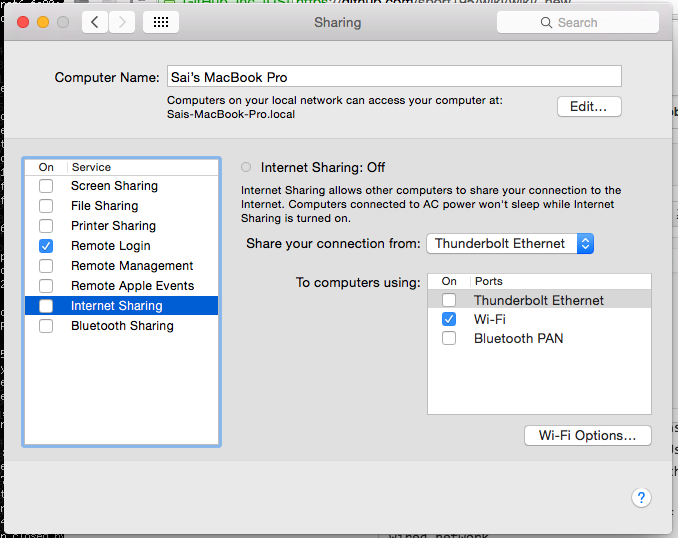This screenshot has height=538, width=678.
Task: Click the Wi-Fi port name in Ports list
Action: 489,319
